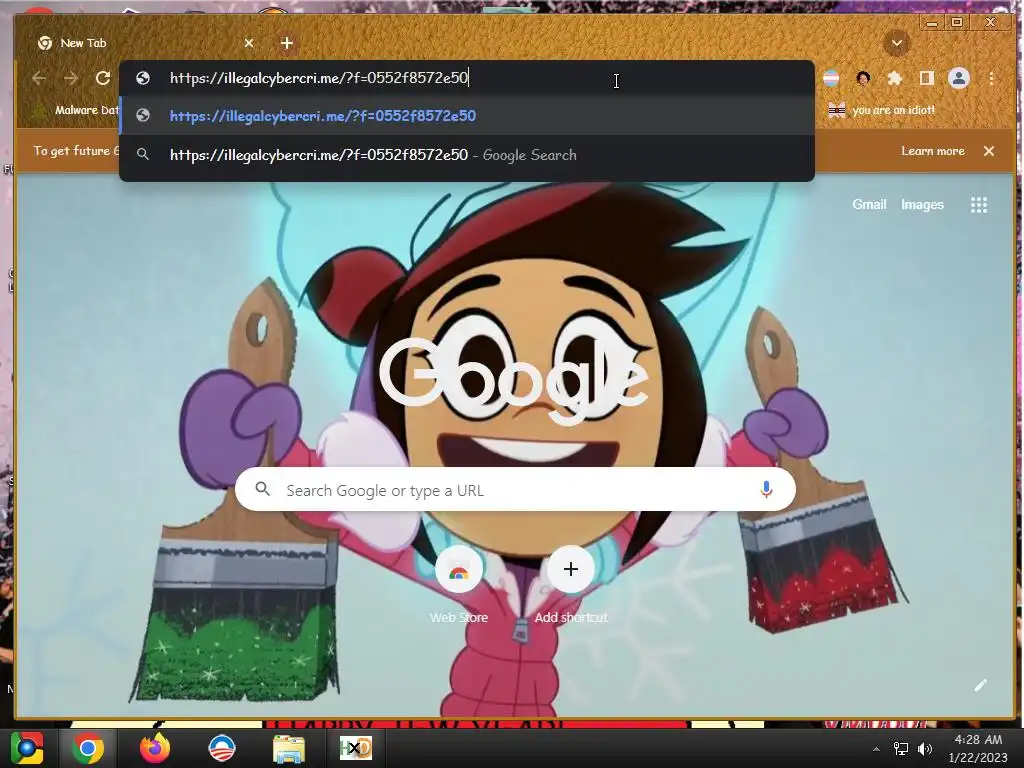Go back using the back arrow
Screen dimensions: 1024x768
(x=39, y=78)
